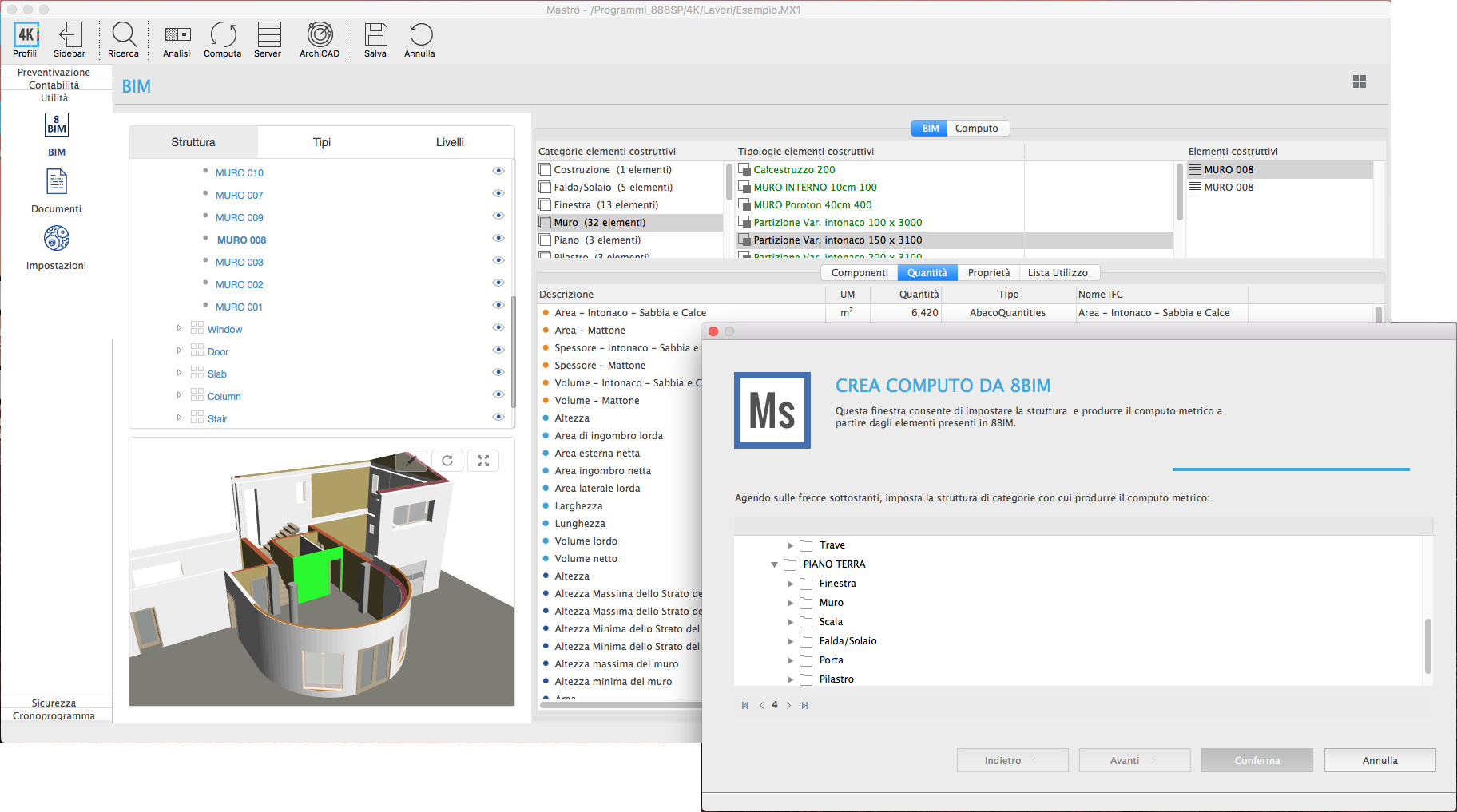Expand the Falda/Solaio folder in dialog

[790, 641]
